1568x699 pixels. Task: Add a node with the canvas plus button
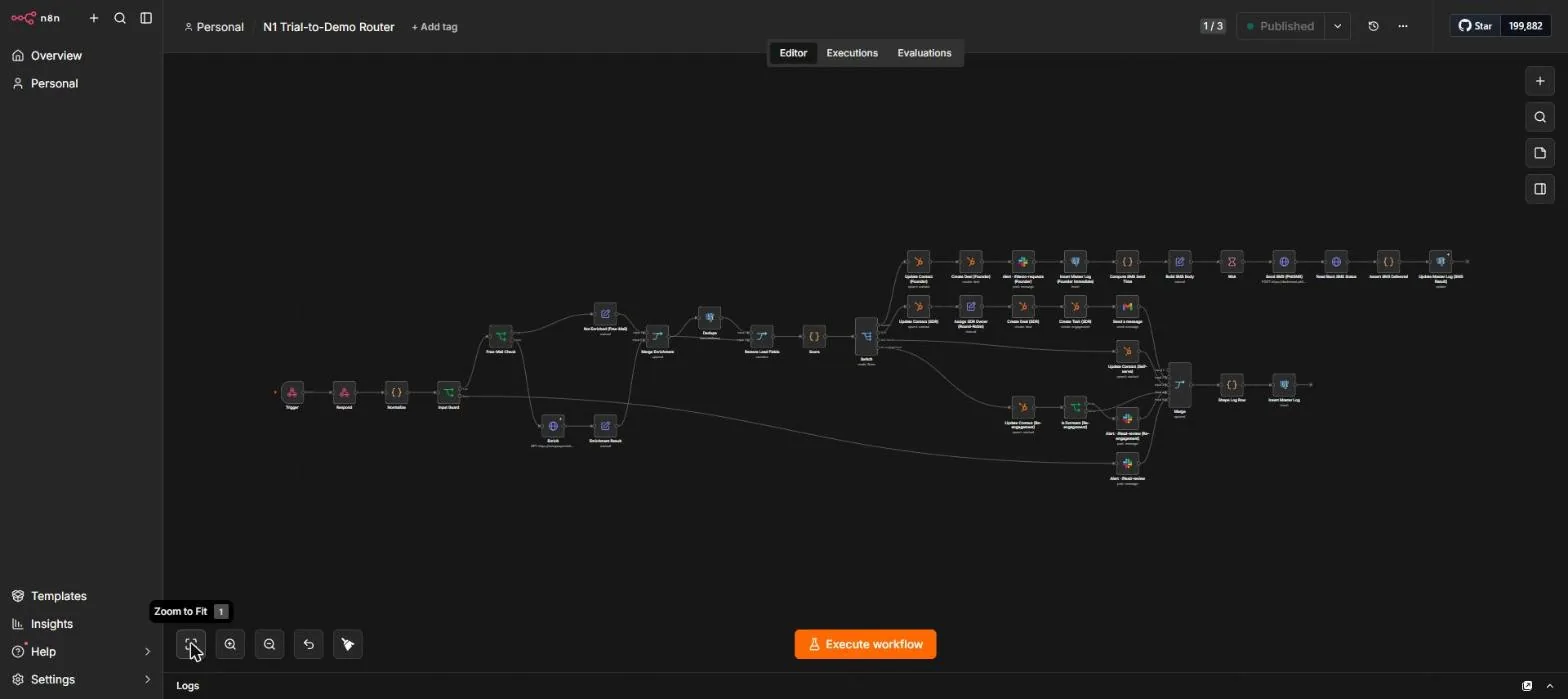pos(1540,81)
